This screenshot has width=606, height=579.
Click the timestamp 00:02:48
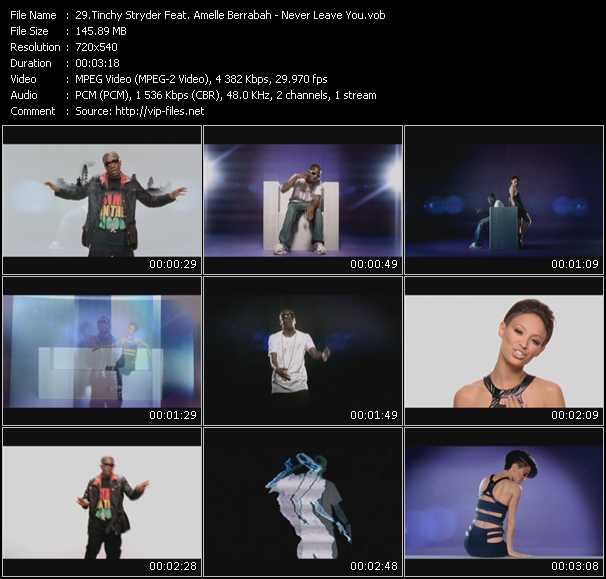click(x=374, y=566)
